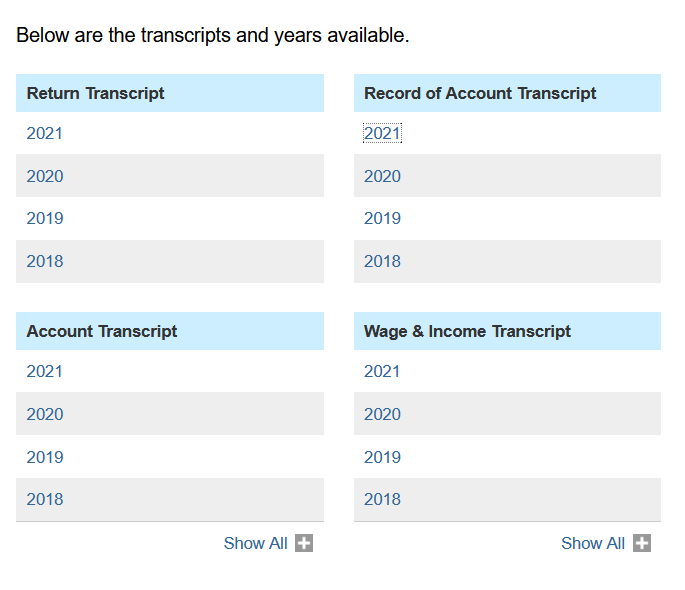
Task: Expand Show All under Wage & Income Transcript
Action: [x=593, y=543]
